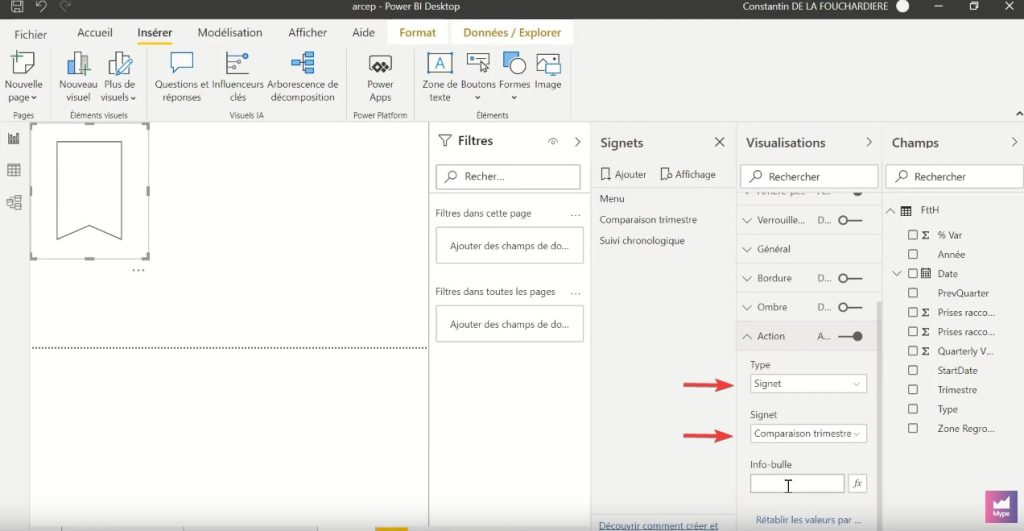Viewport: 1024px width, 531px height.
Task: Toggle the Action switch off
Action: click(850, 336)
